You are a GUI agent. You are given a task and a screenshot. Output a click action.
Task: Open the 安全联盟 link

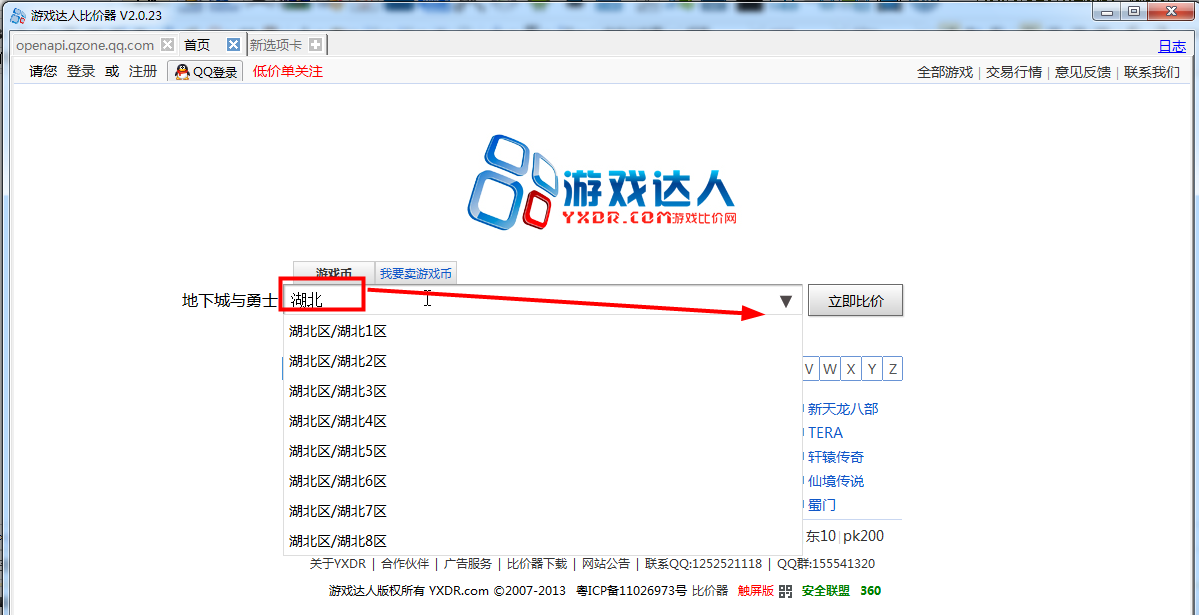[x=825, y=591]
